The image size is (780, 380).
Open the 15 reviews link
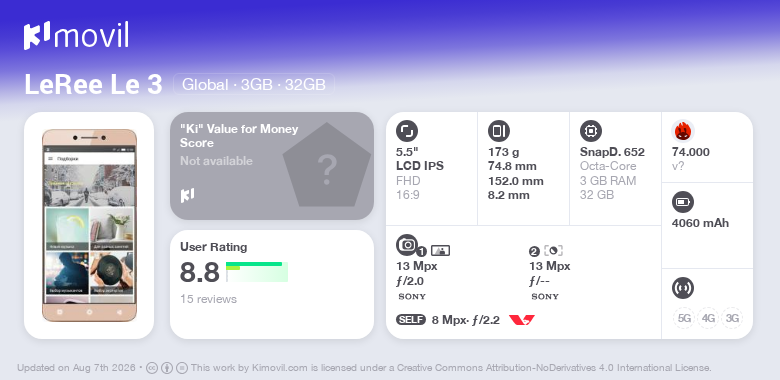(208, 299)
